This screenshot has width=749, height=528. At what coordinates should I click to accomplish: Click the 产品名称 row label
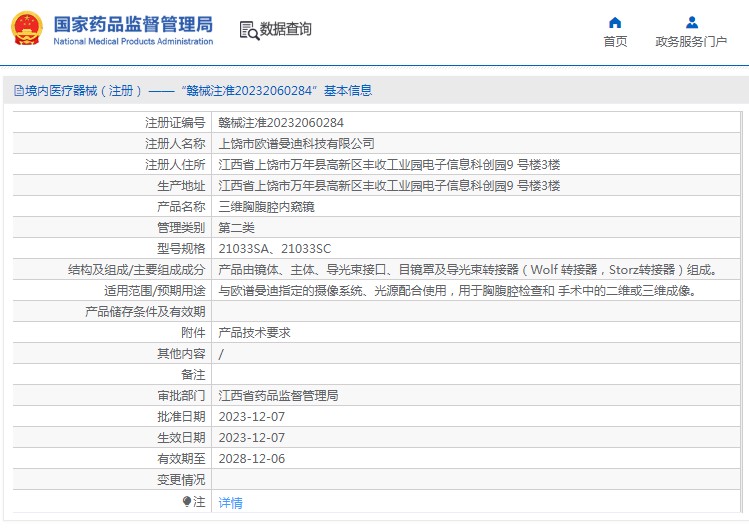point(181,207)
